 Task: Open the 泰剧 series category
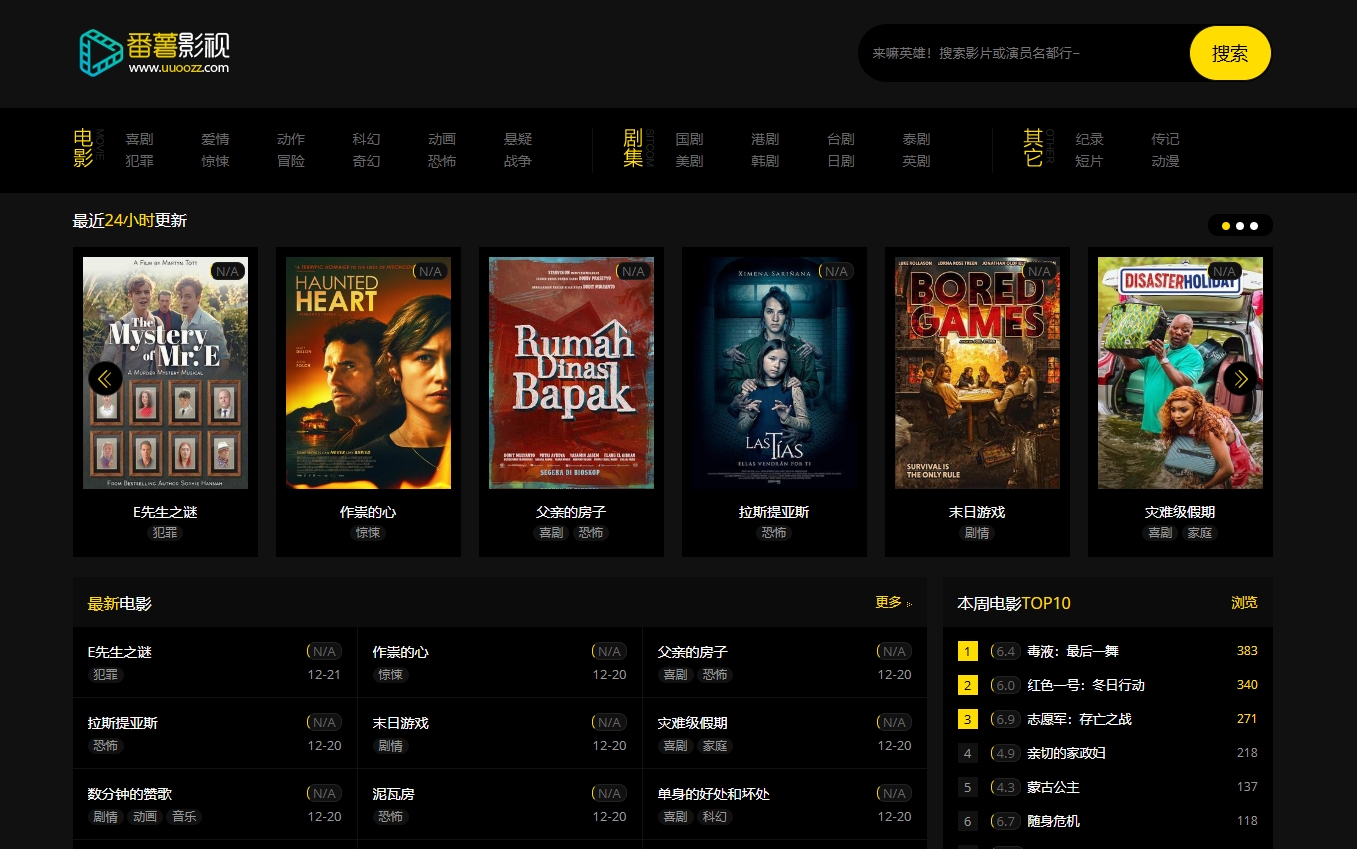coord(916,139)
